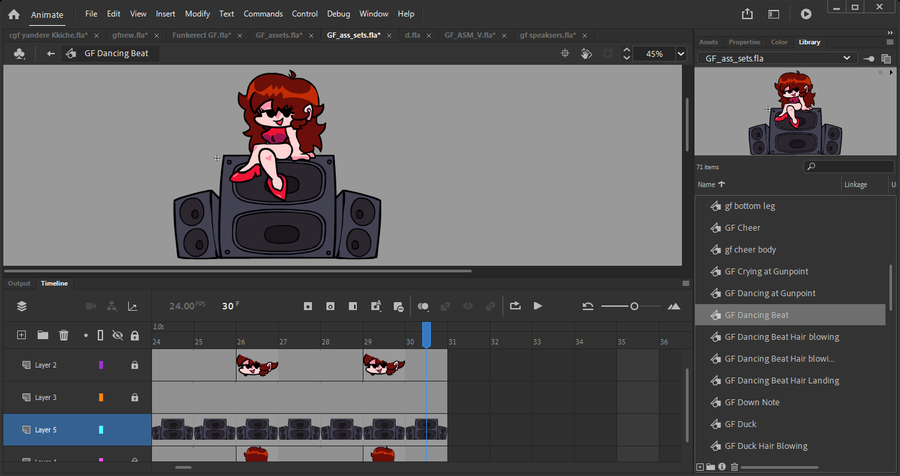Click frame 33 on the timeline ruler

(537, 342)
